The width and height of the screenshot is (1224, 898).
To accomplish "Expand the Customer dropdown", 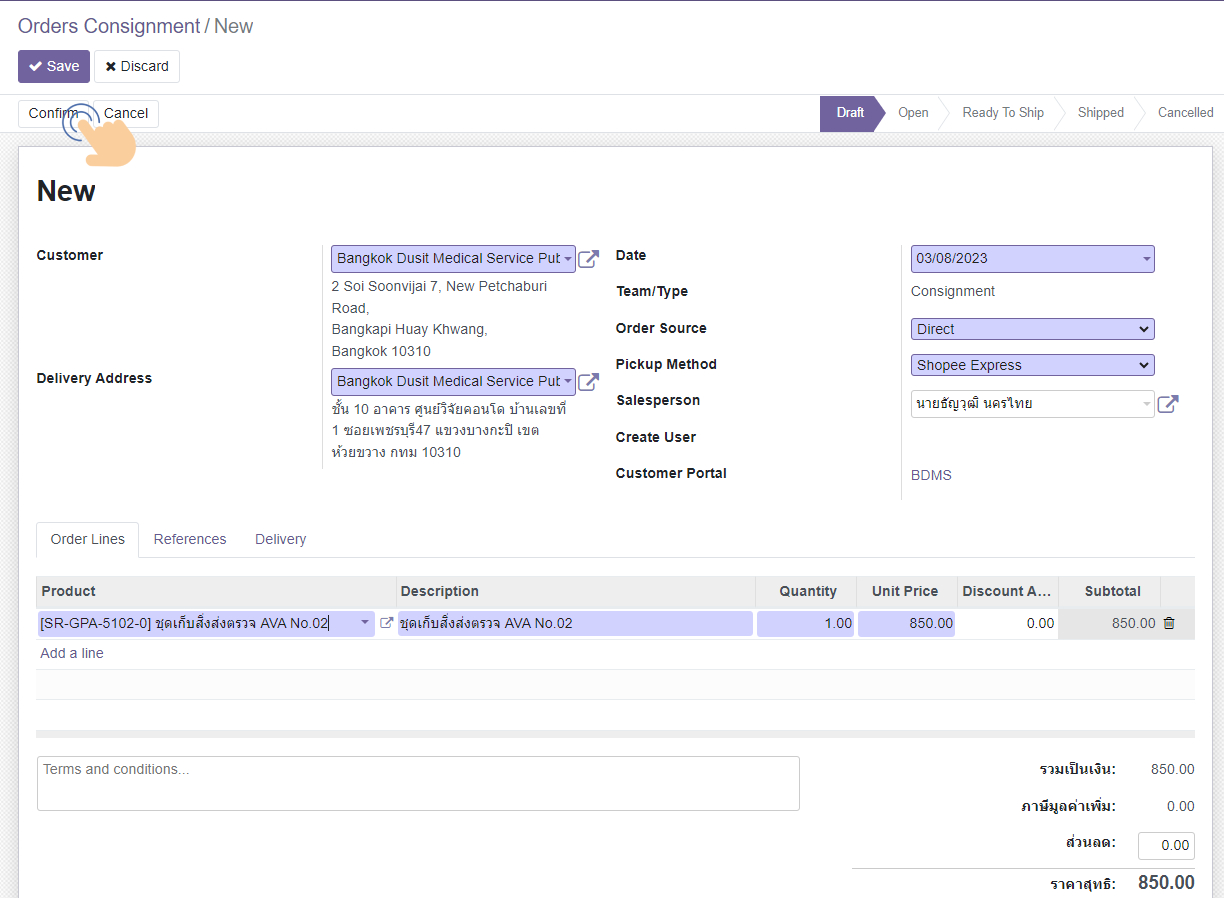I will coord(567,259).
